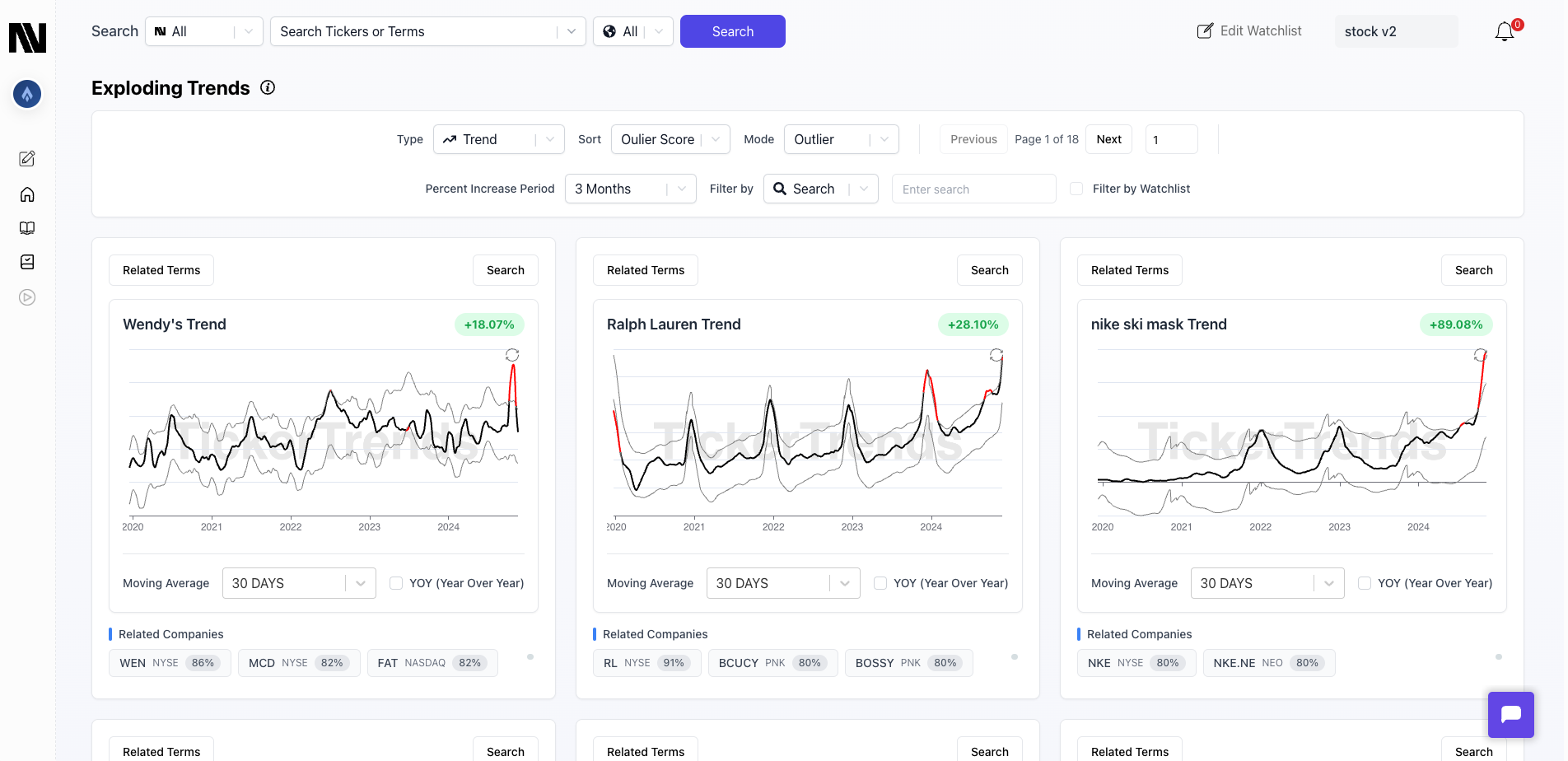Toggle YOY checkbox for nike ski mask Trend
1568x761 pixels.
1365,583
